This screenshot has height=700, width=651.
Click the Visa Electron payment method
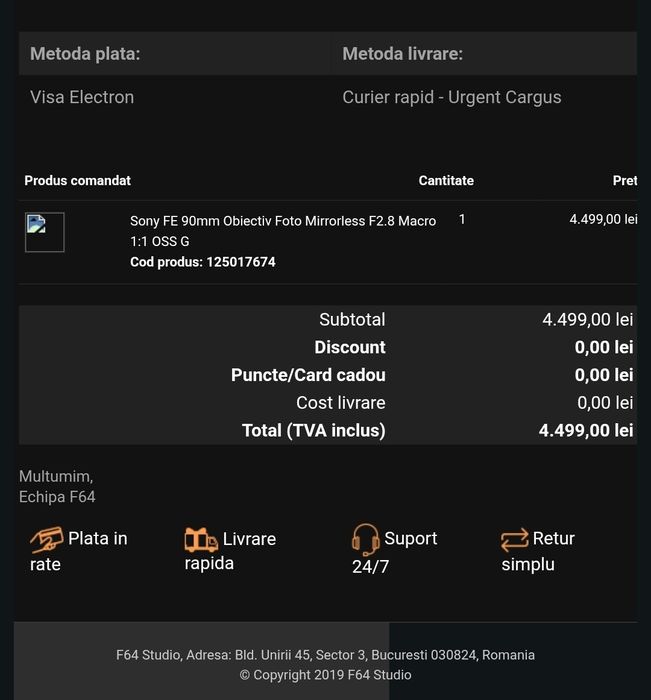click(x=82, y=97)
